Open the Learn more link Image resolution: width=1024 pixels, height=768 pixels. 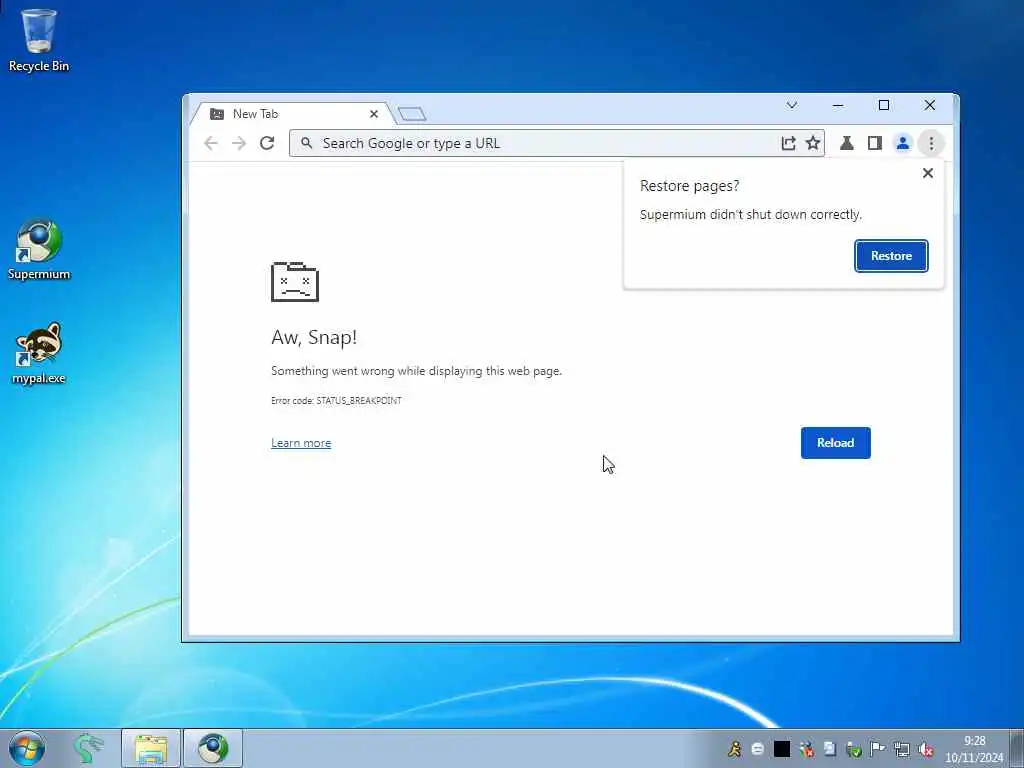click(x=301, y=443)
